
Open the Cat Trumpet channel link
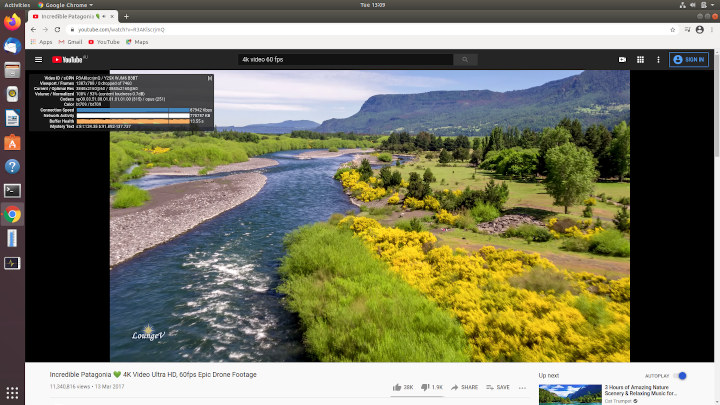click(618, 401)
